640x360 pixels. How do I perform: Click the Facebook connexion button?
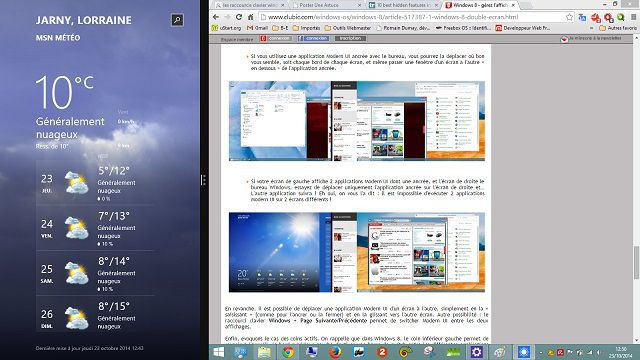click(313, 38)
